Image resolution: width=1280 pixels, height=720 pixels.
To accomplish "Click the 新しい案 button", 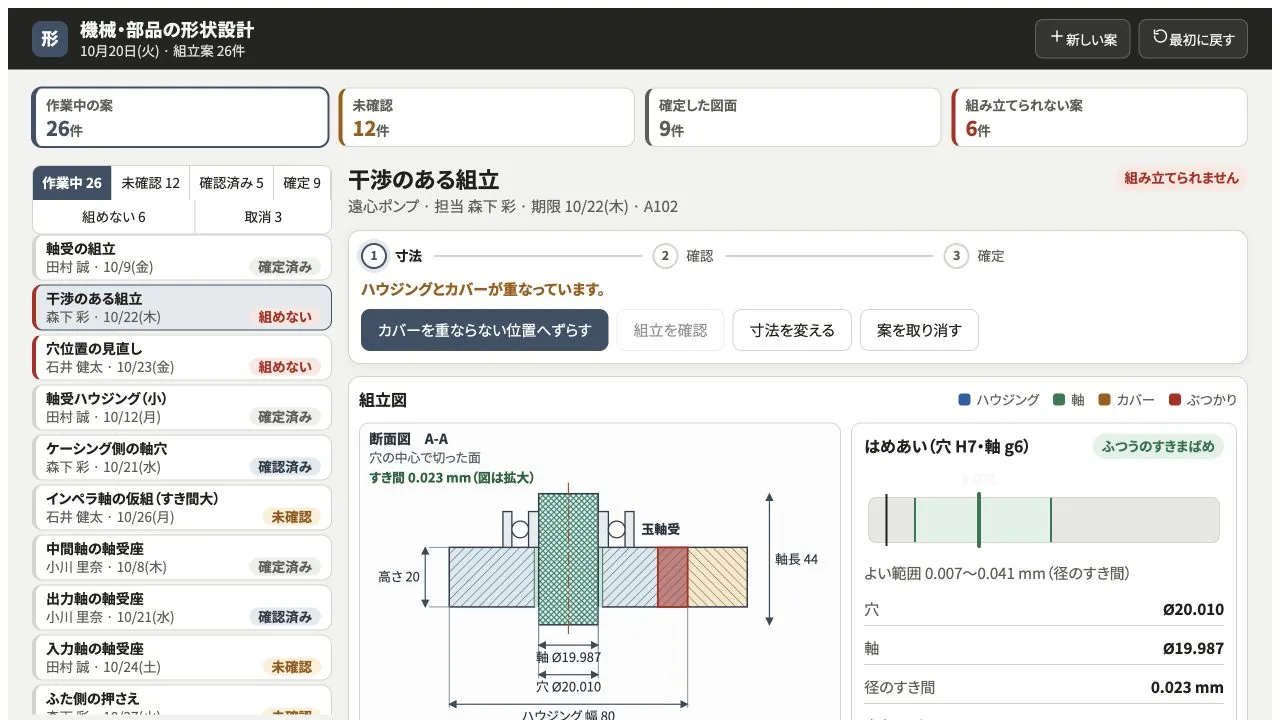I will pos(1083,39).
